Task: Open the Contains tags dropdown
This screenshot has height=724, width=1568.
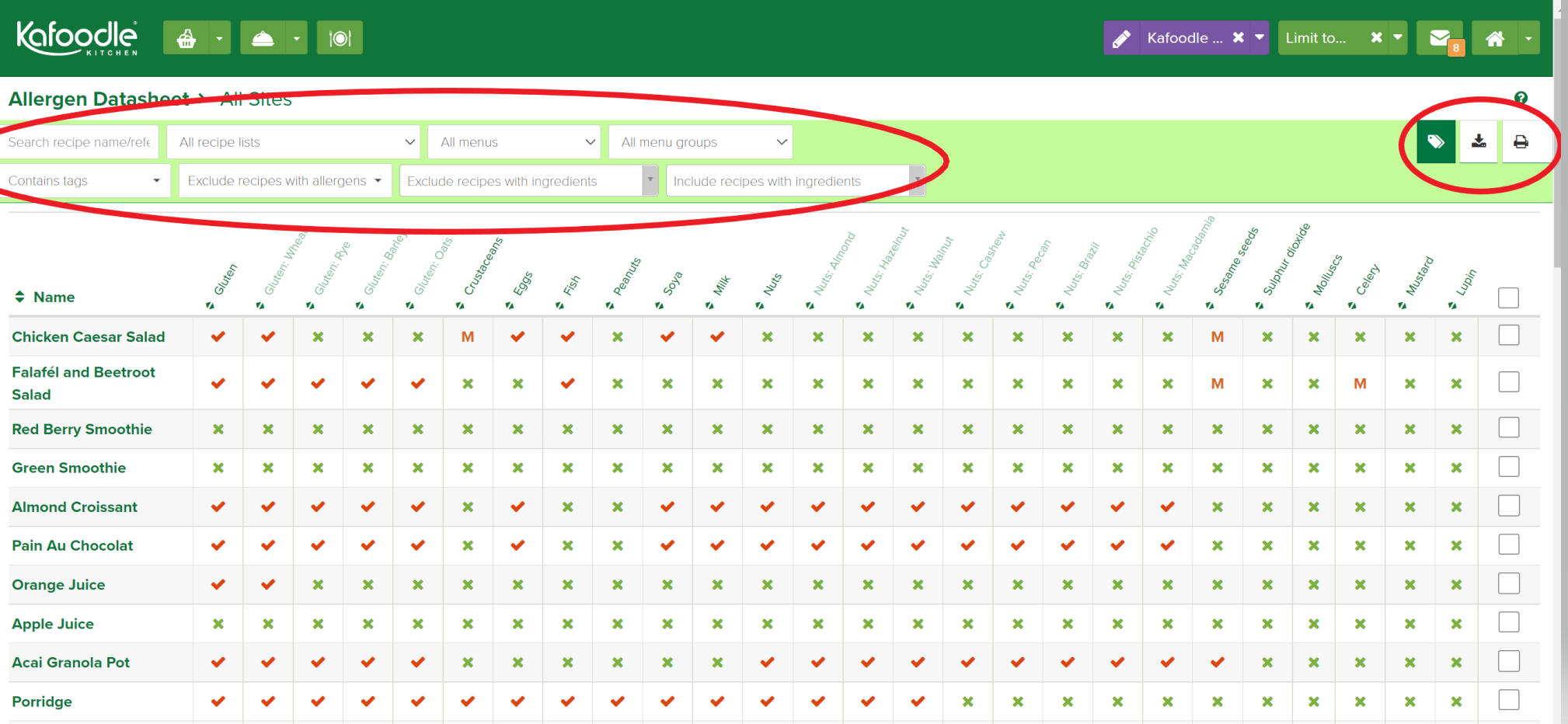Action: (84, 181)
